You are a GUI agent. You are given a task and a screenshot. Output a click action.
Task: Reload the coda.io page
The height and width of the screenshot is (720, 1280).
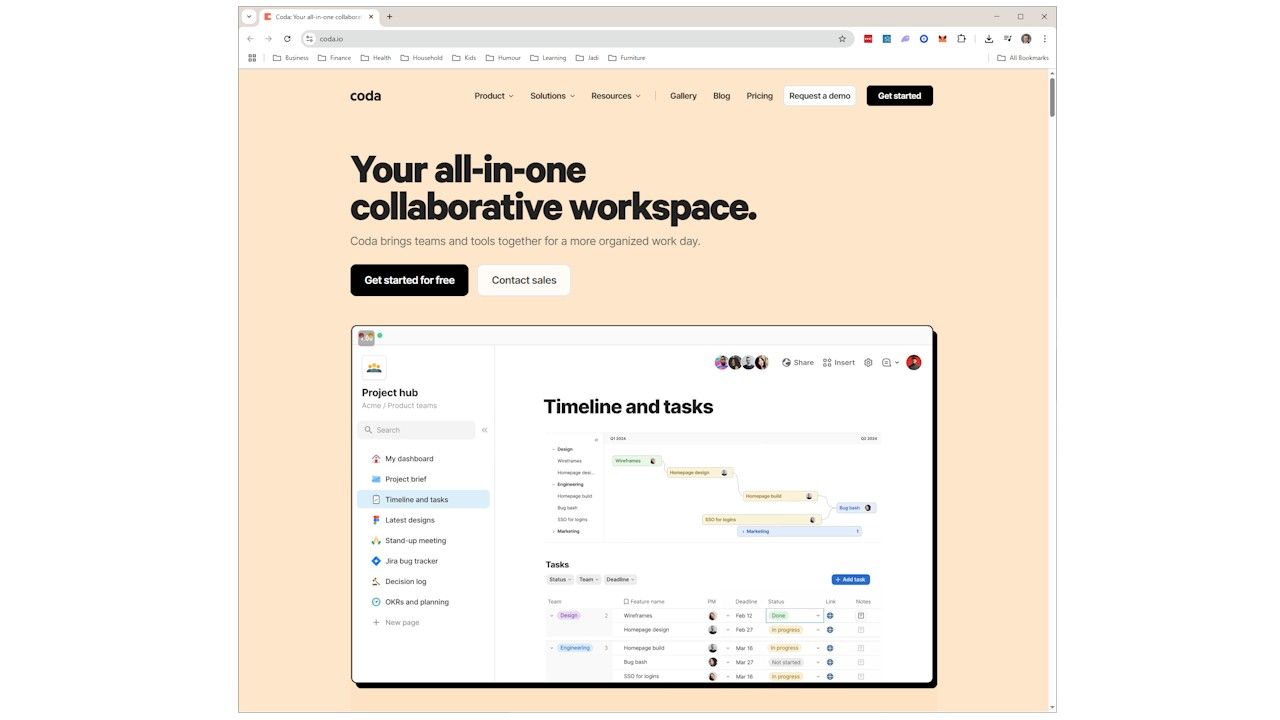pyautogui.click(x=287, y=39)
